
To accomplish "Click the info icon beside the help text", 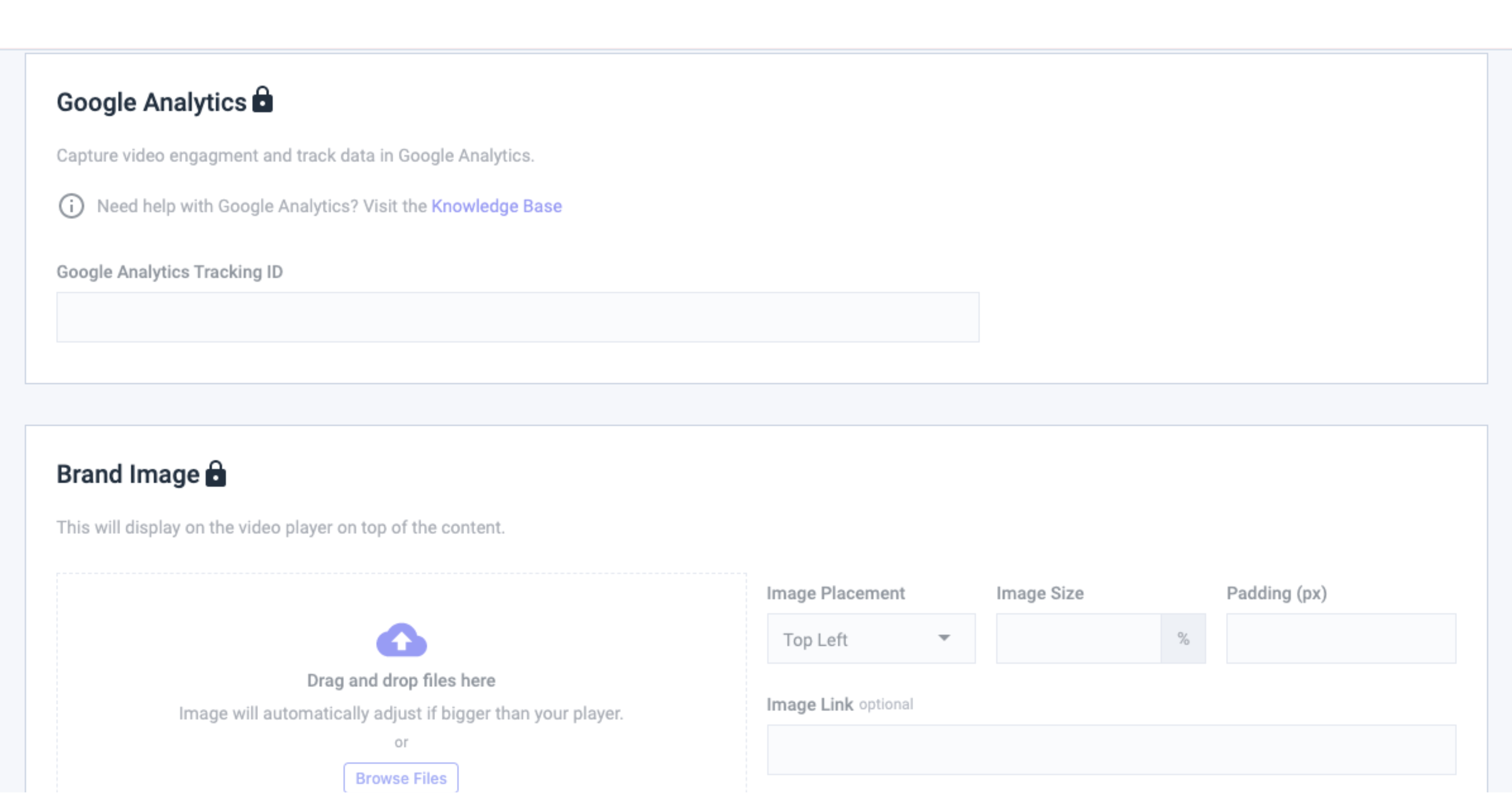I will (71, 206).
